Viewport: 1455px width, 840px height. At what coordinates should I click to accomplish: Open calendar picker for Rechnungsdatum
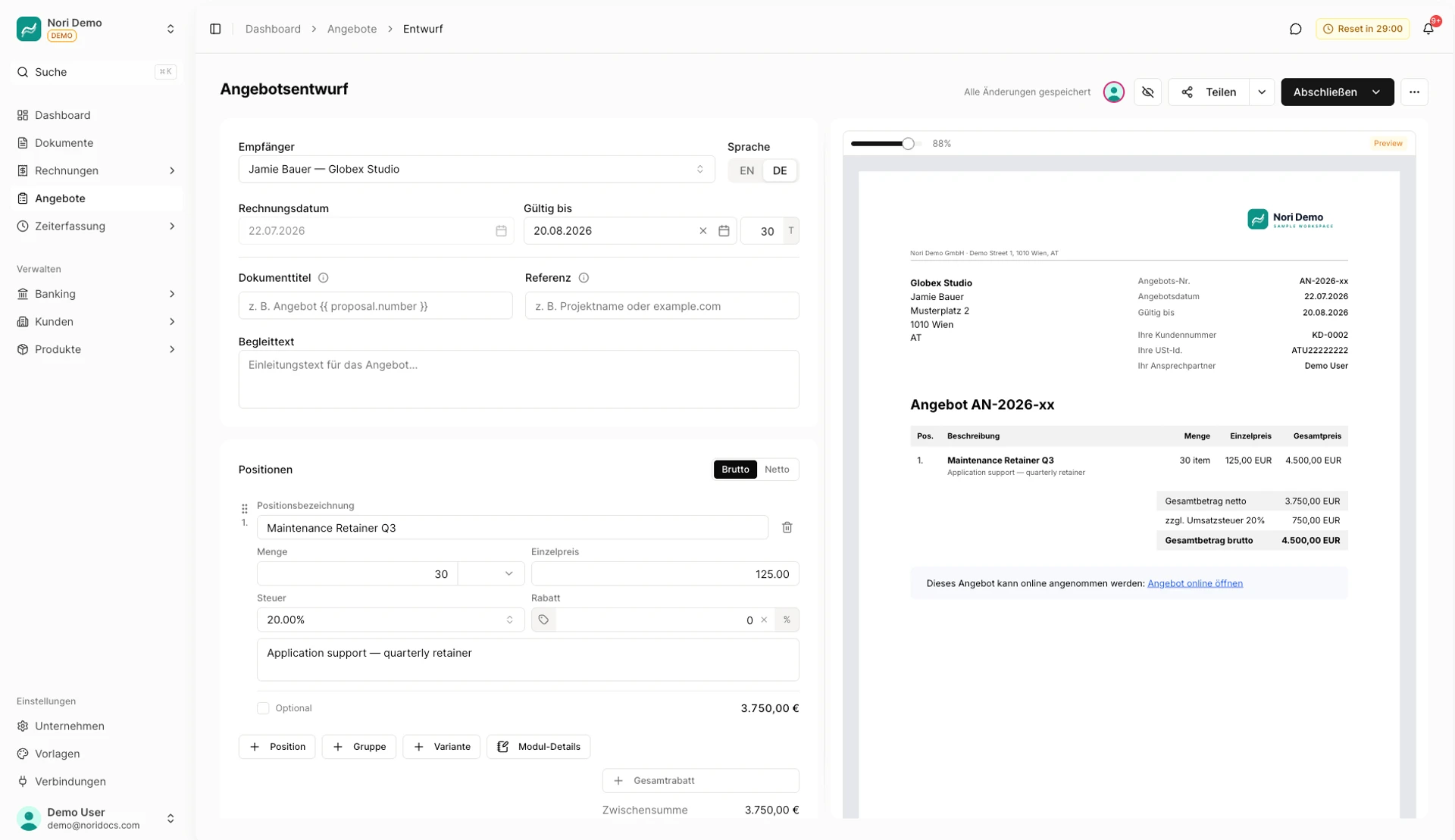(x=501, y=231)
